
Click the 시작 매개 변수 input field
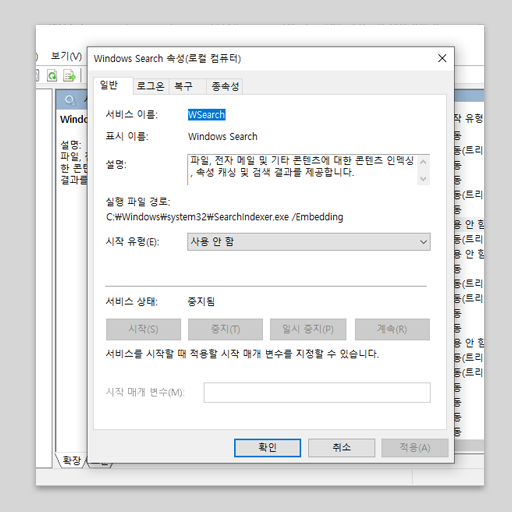tap(317, 392)
